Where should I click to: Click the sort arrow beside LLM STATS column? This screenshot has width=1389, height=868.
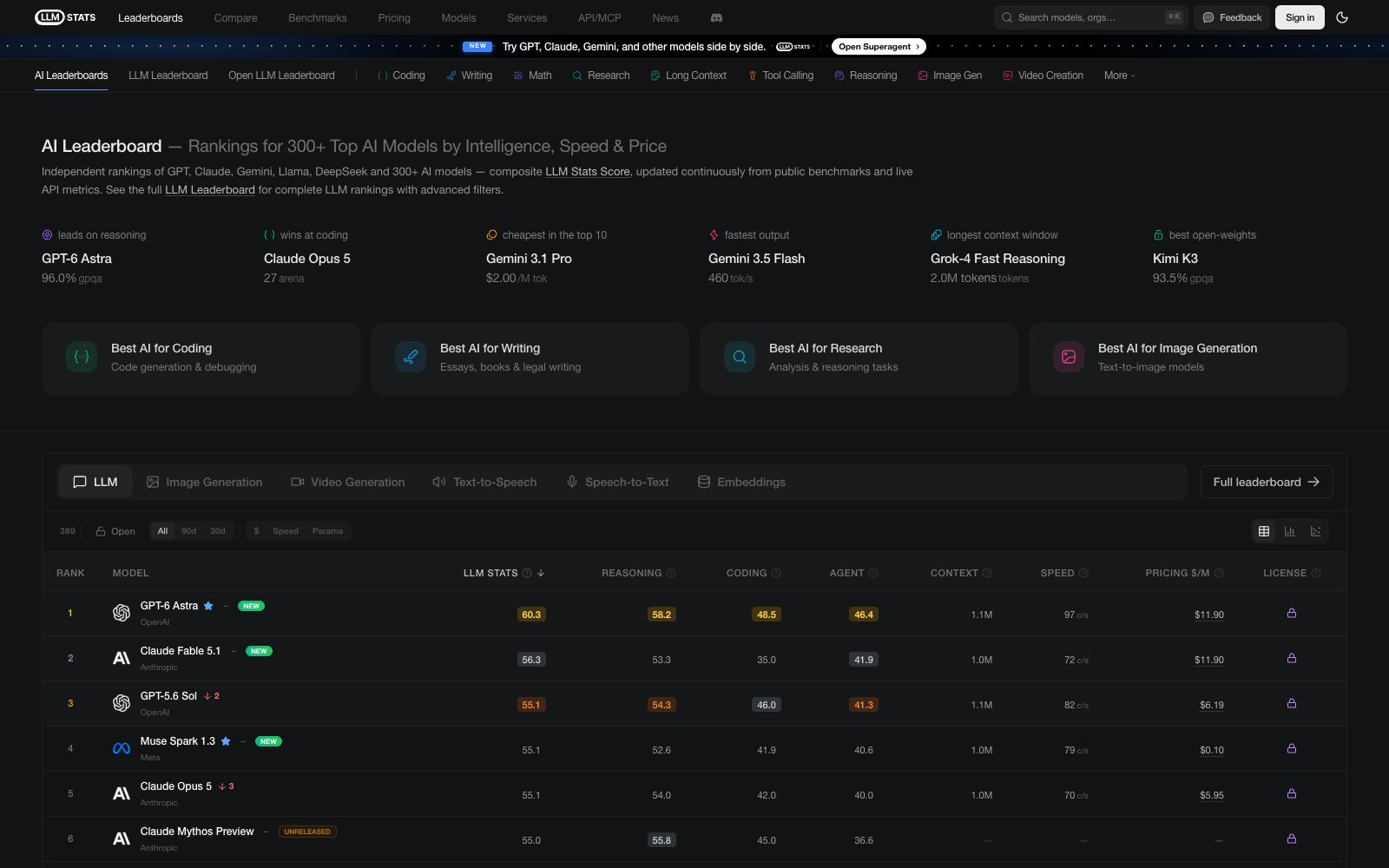(x=541, y=573)
